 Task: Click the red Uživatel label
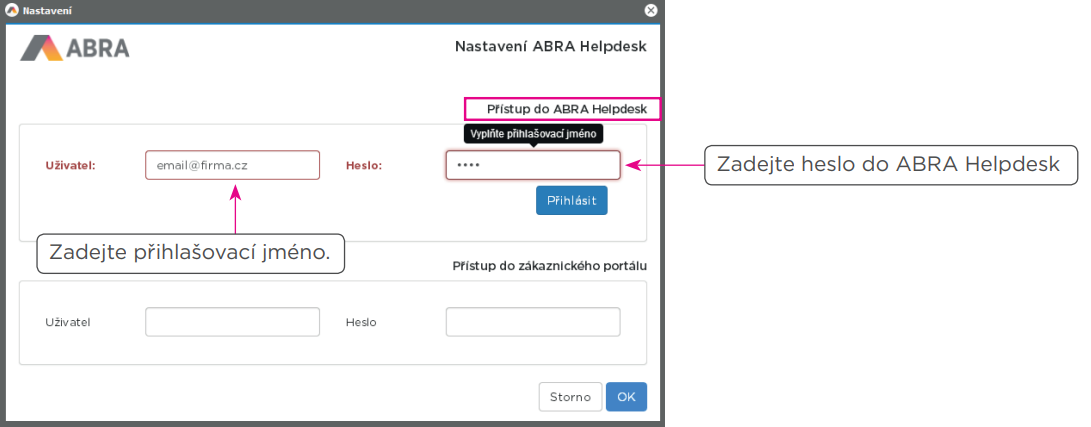pos(70,165)
